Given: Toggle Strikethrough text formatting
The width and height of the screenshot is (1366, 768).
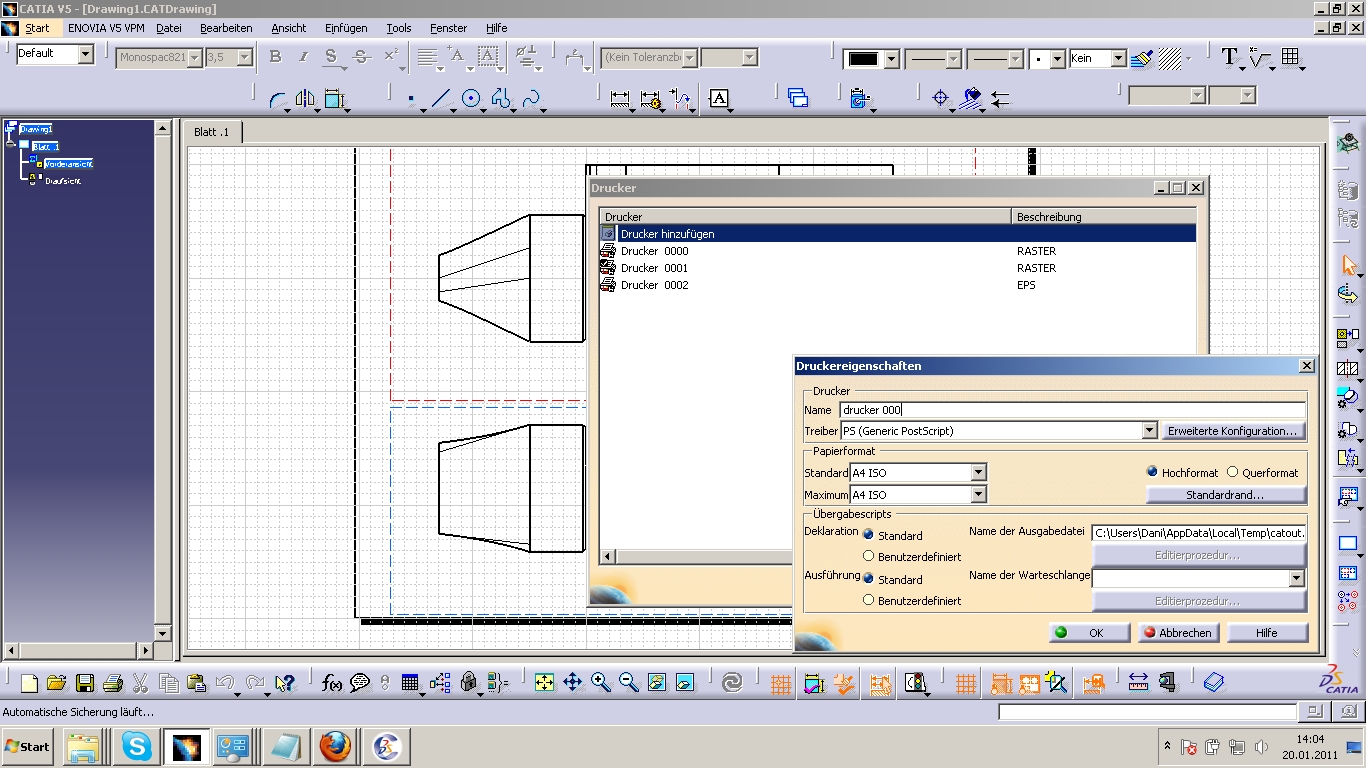Looking at the screenshot, I should point(361,57).
